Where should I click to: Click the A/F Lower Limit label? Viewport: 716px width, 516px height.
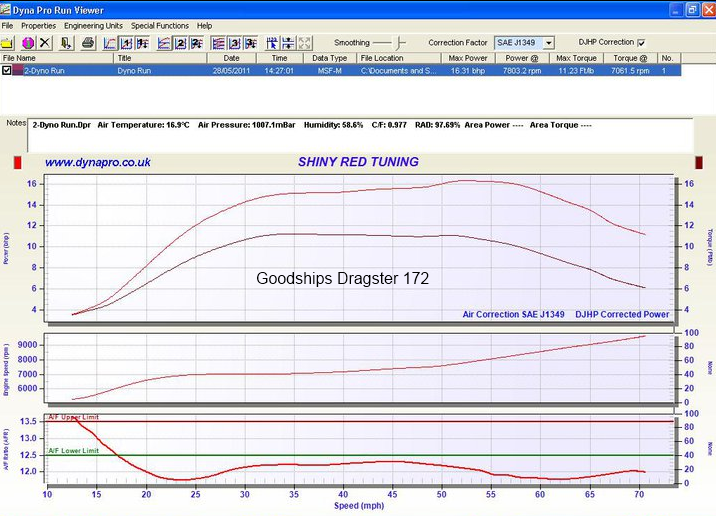(74, 451)
